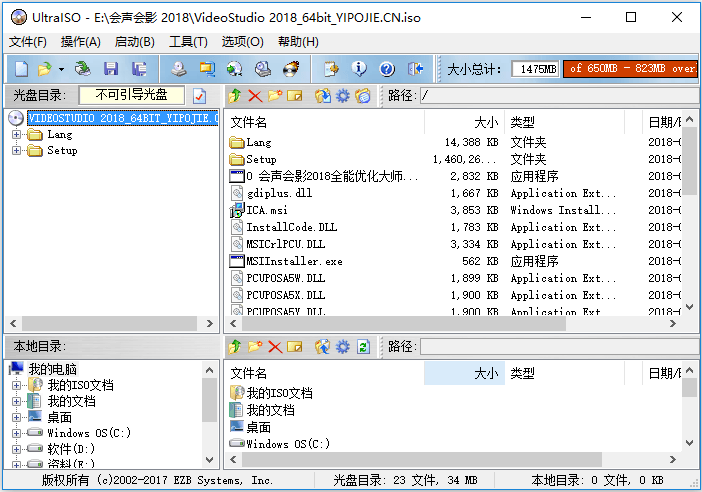The image size is (702, 492).
Task: Expand 我的文档 in local tree
Action: click(x=16, y=401)
